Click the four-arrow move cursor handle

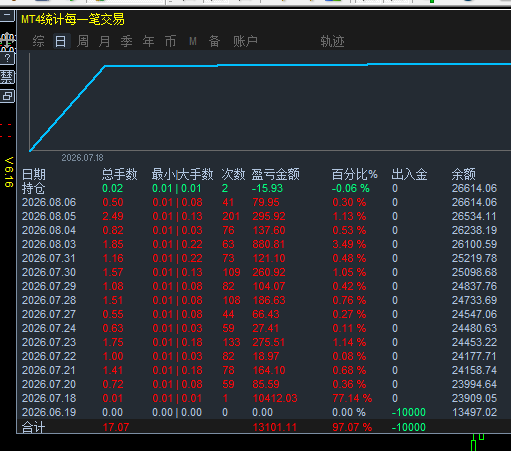coord(7,40)
